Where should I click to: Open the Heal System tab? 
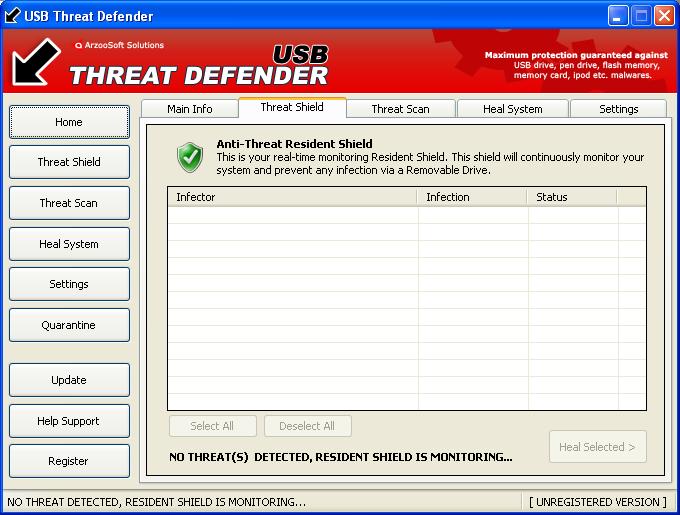[513, 109]
